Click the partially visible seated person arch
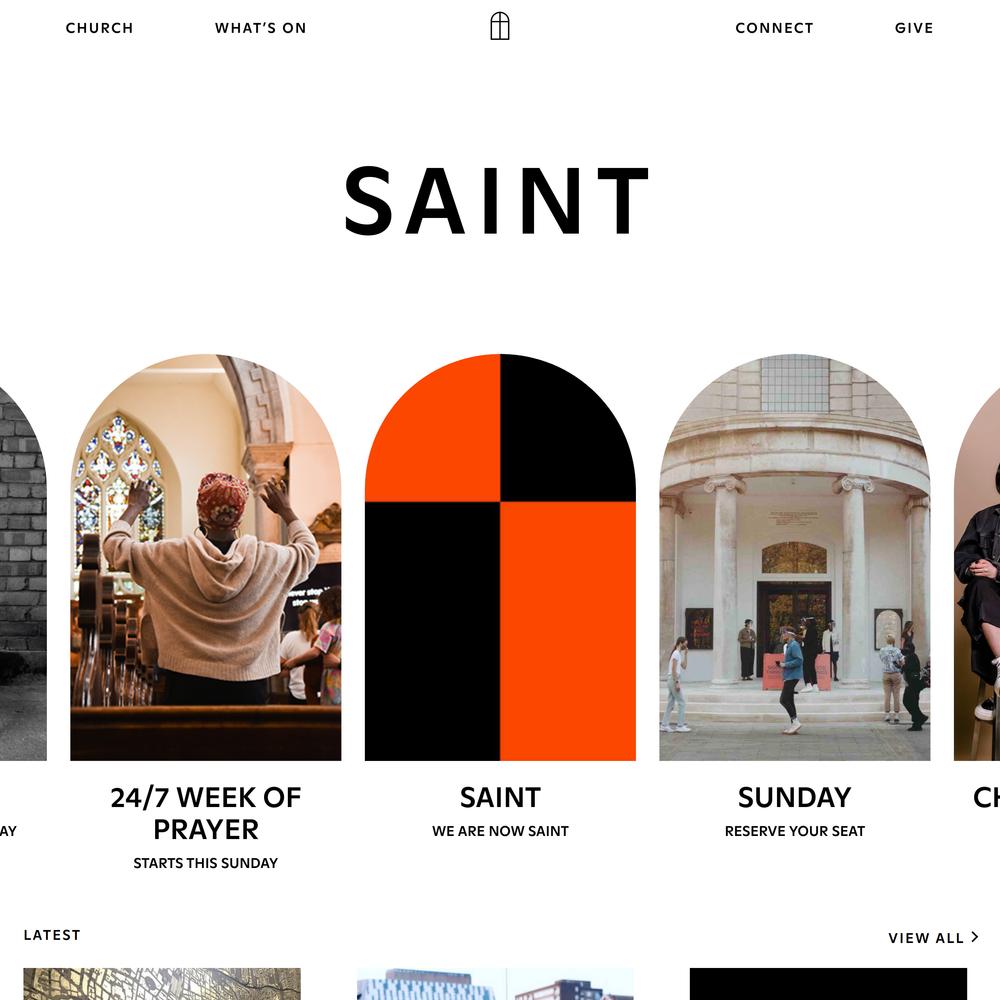The height and width of the screenshot is (1000, 1000). (x=977, y=573)
